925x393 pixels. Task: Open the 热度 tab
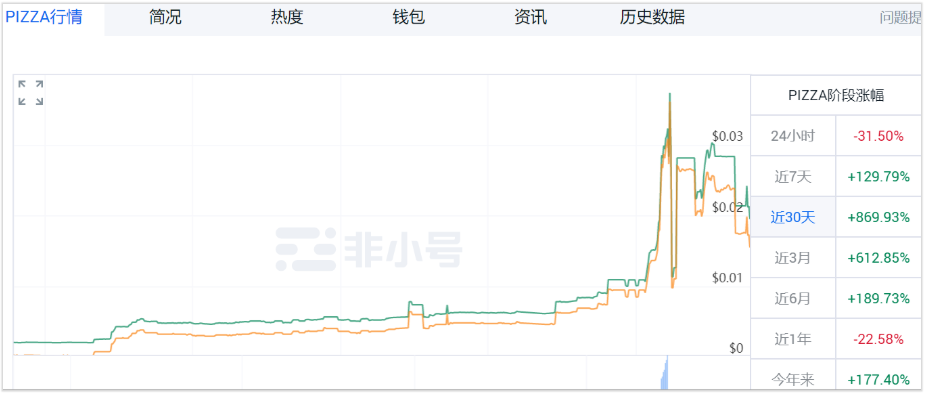287,17
